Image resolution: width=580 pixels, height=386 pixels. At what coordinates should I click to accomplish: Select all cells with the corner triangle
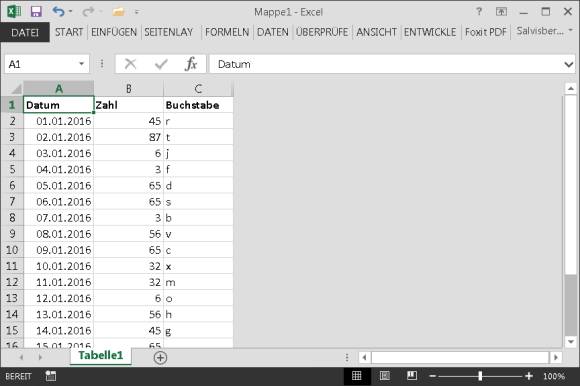[16, 89]
